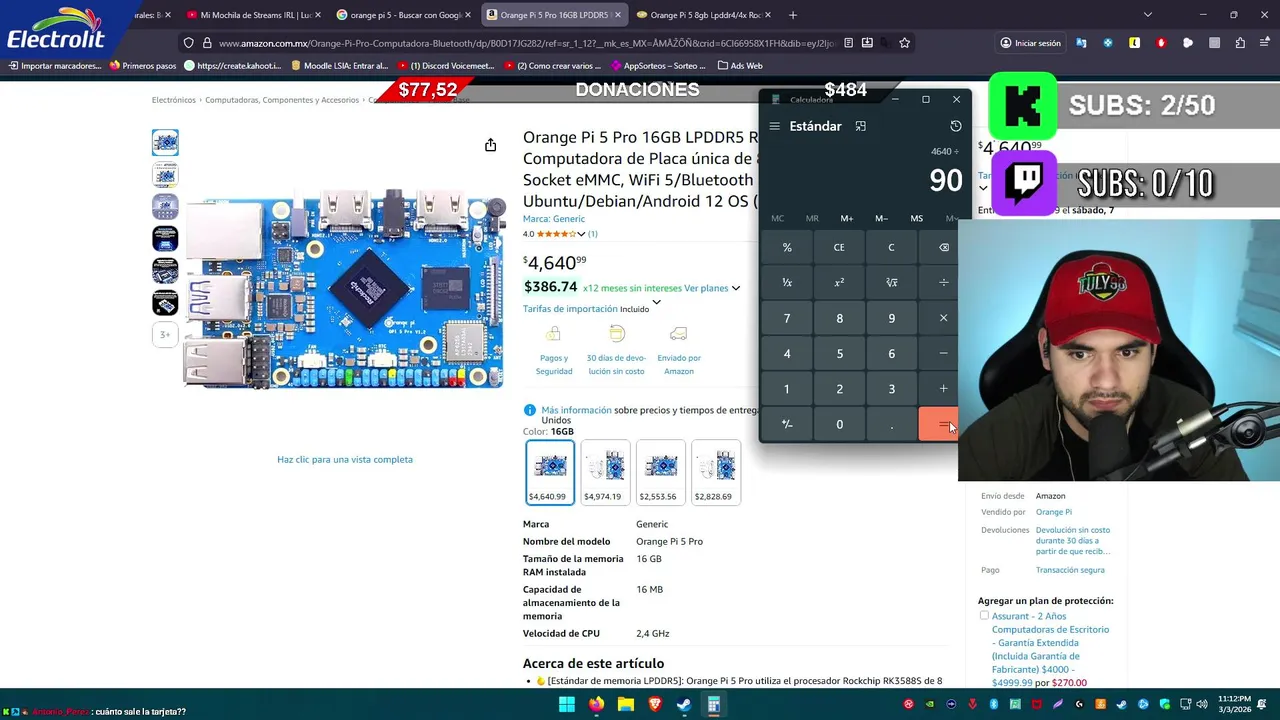1280x720 pixels.
Task: Click the Devolución sin costo returns link
Action: 1073,541
